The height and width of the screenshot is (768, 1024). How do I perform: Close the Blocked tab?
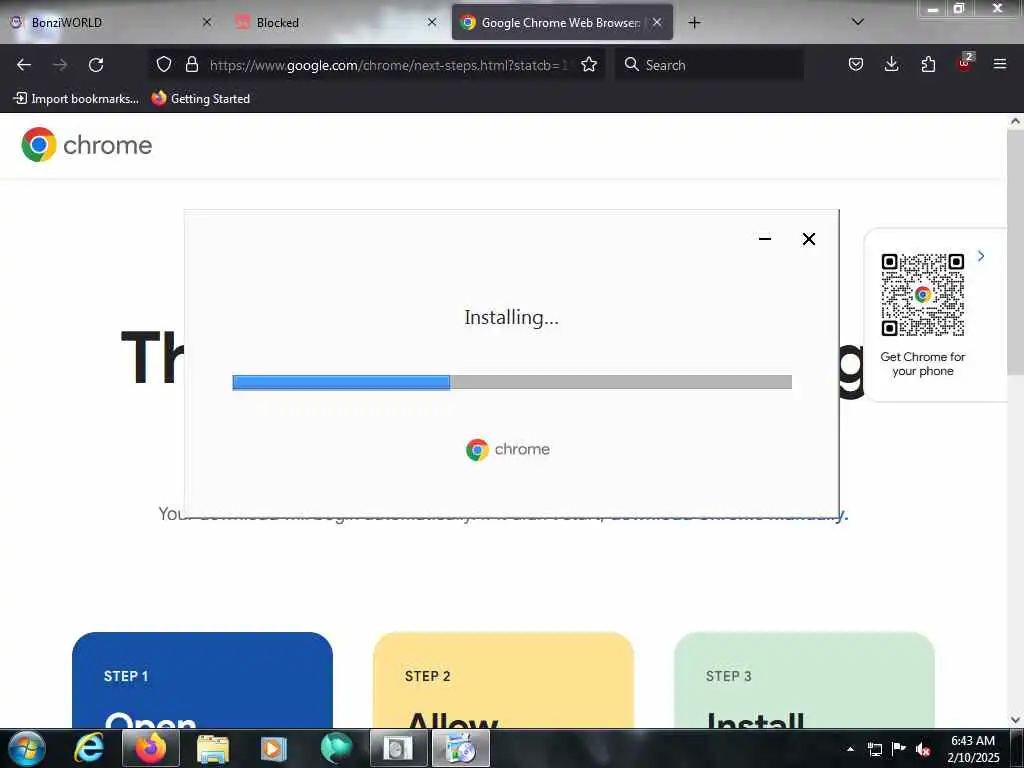coord(432,22)
